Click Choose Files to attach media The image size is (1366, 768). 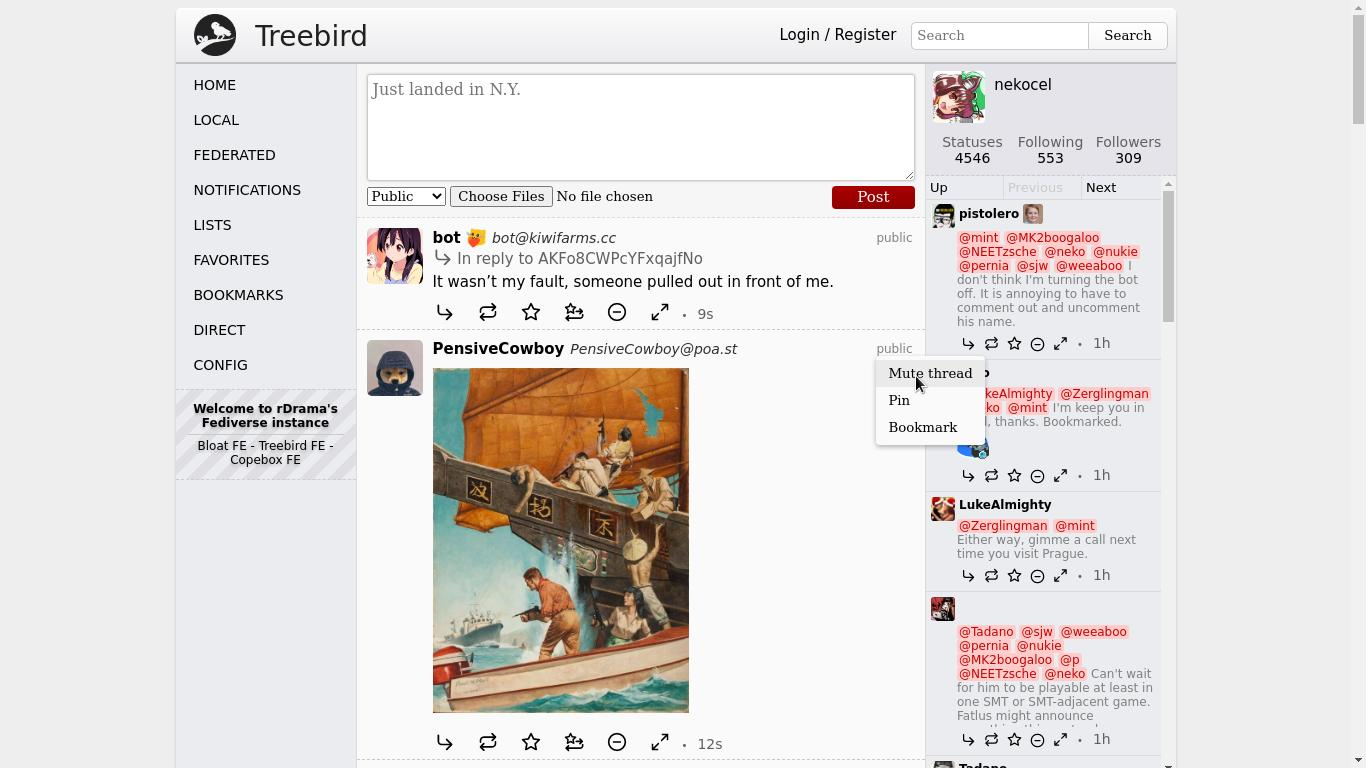tap(501, 196)
